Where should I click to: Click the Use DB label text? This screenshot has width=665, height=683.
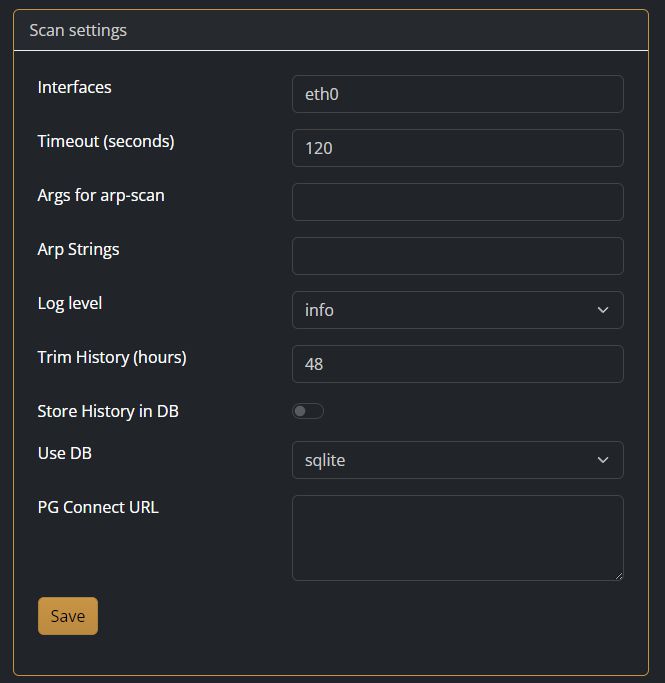point(65,453)
